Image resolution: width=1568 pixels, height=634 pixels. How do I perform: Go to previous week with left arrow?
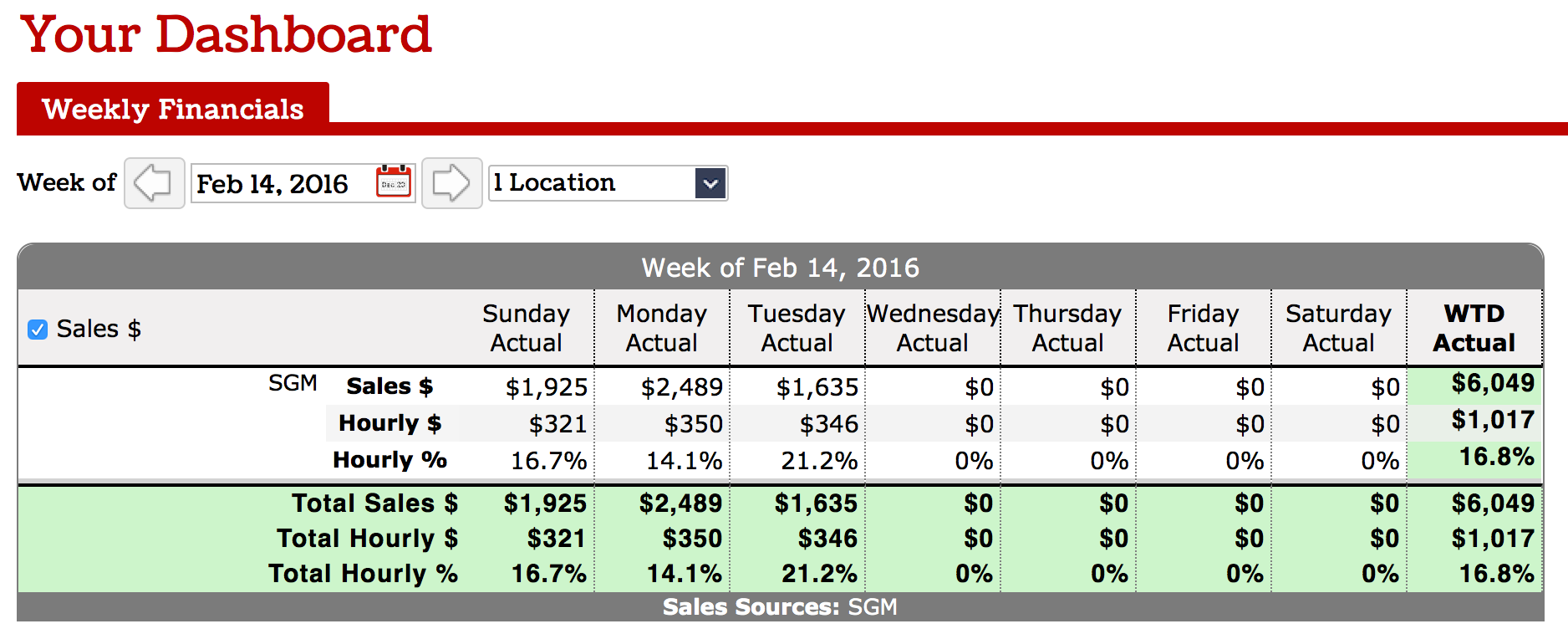155,183
